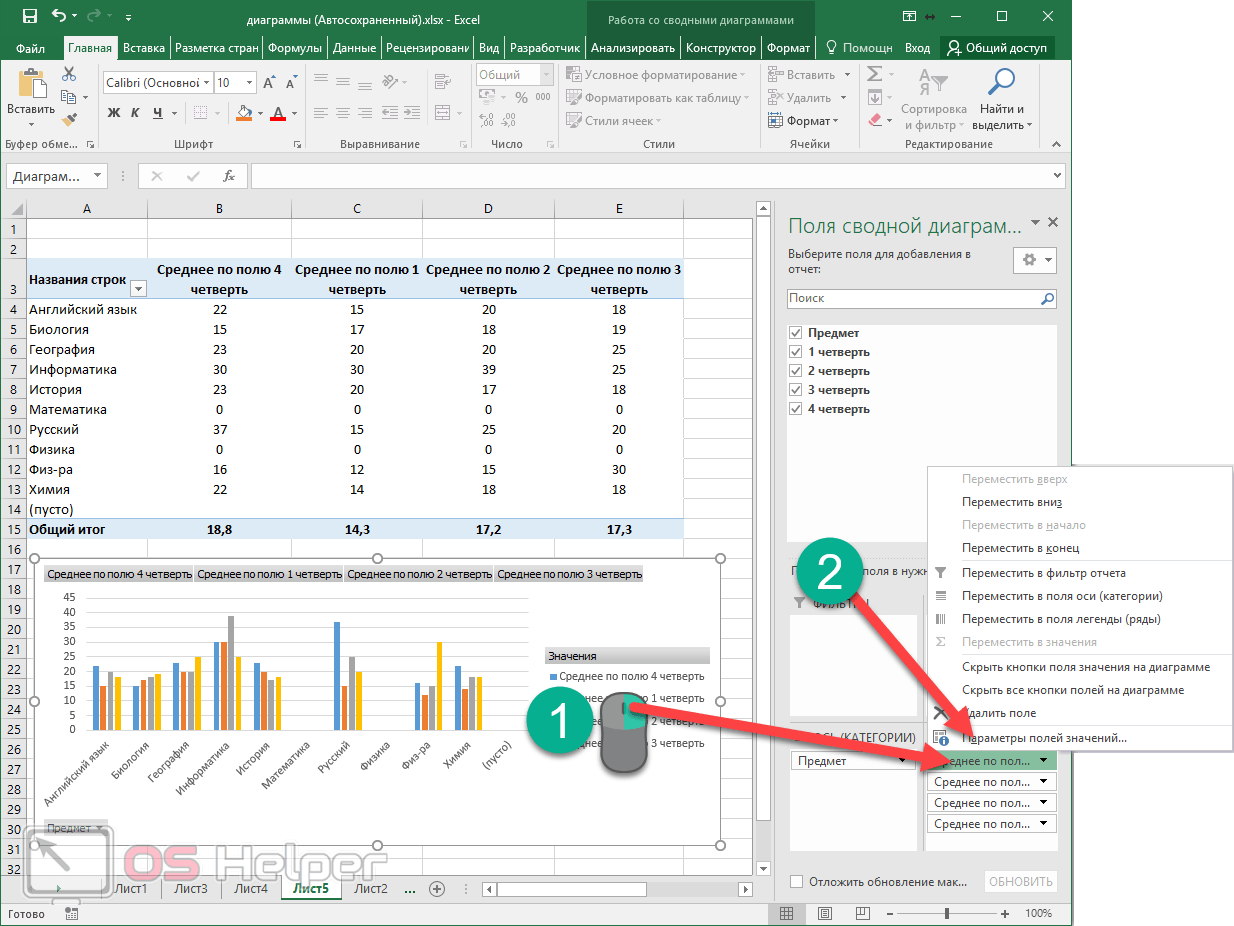Switch to the Вставка ribbon tab
This screenshot has height=926, width=1234.
(x=144, y=47)
